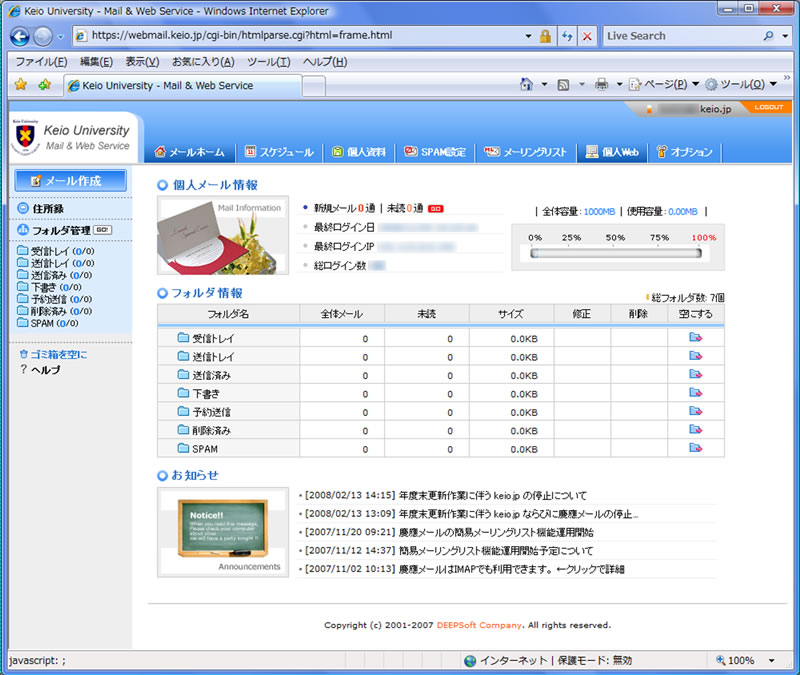The width and height of the screenshot is (800, 675).
Task: Click the LOGOUT button
Action: [768, 107]
